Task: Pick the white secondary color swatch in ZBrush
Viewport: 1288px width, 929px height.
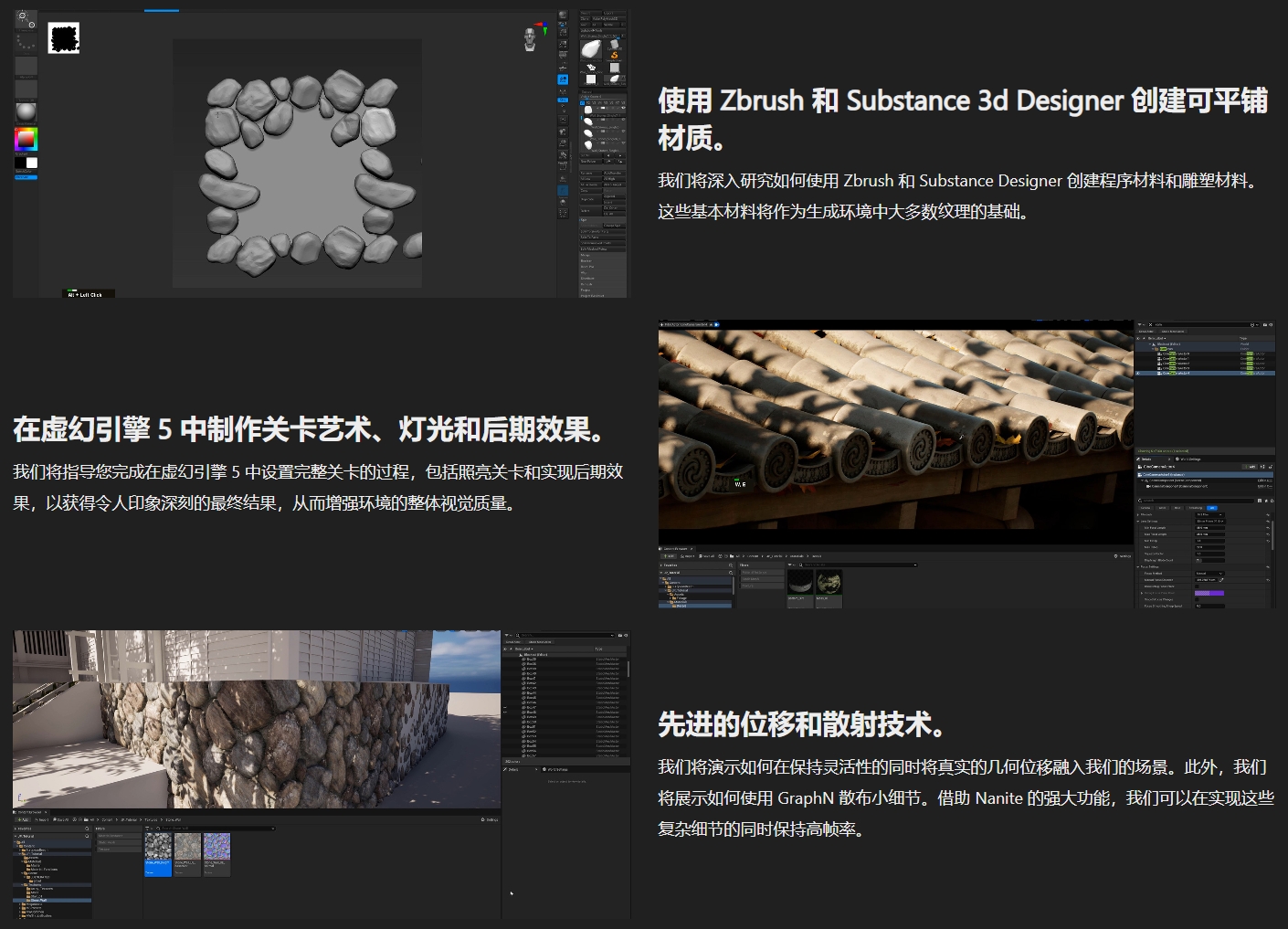Action: coord(32,164)
